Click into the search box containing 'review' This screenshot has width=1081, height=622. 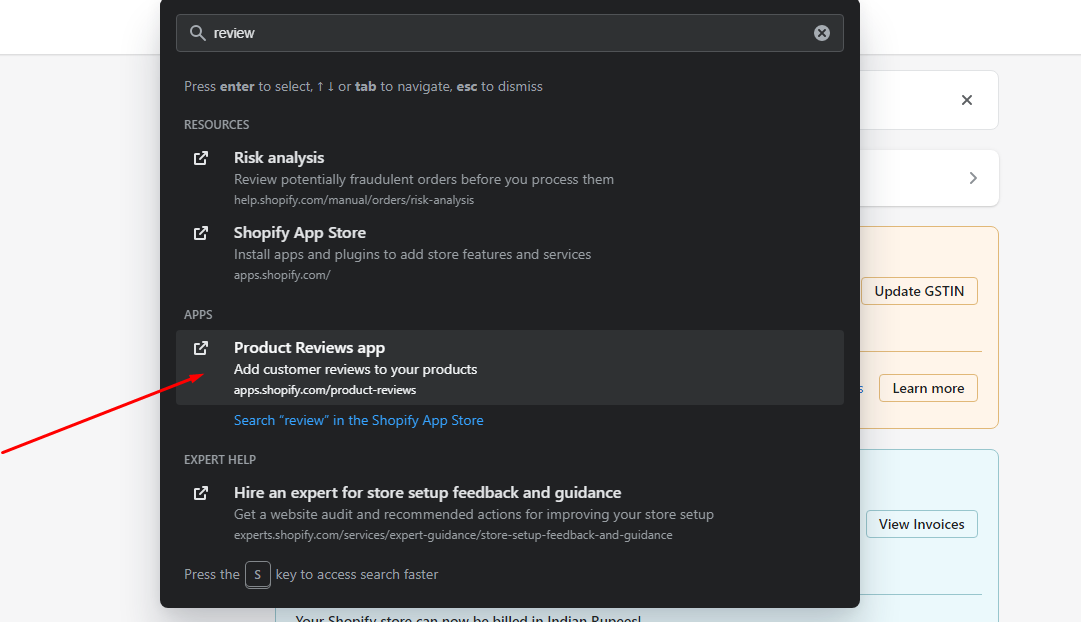pyautogui.click(x=509, y=33)
